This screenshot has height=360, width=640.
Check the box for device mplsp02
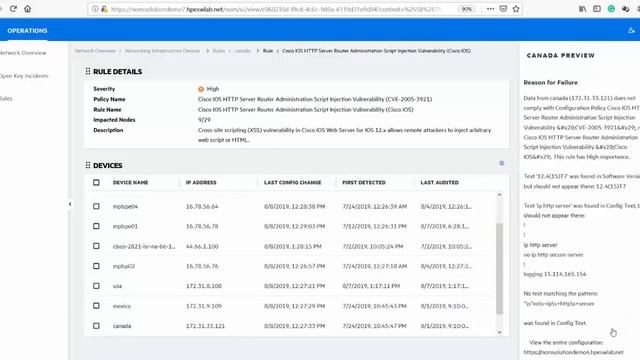(96, 266)
